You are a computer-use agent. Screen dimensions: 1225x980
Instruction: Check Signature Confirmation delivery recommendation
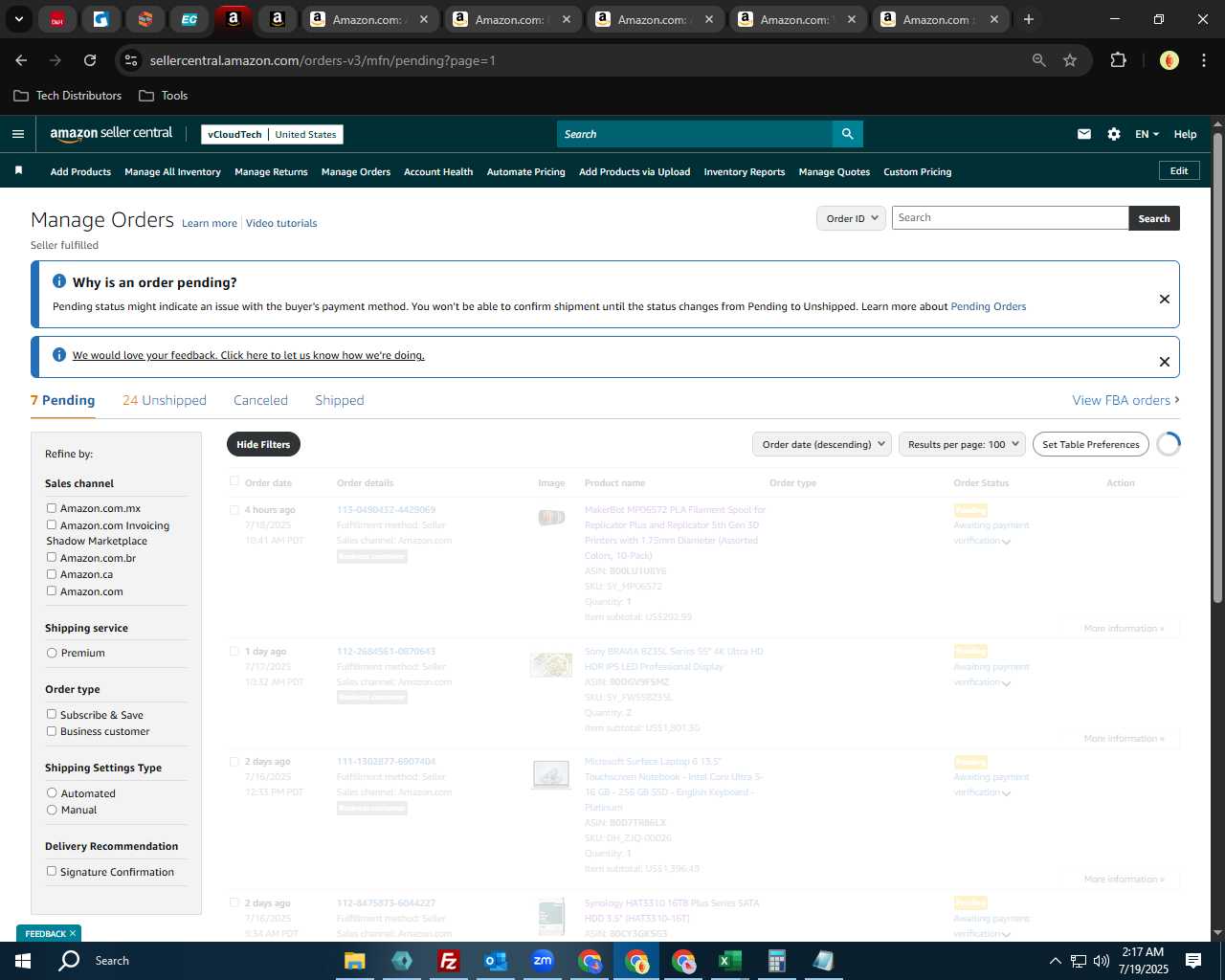tap(52, 871)
